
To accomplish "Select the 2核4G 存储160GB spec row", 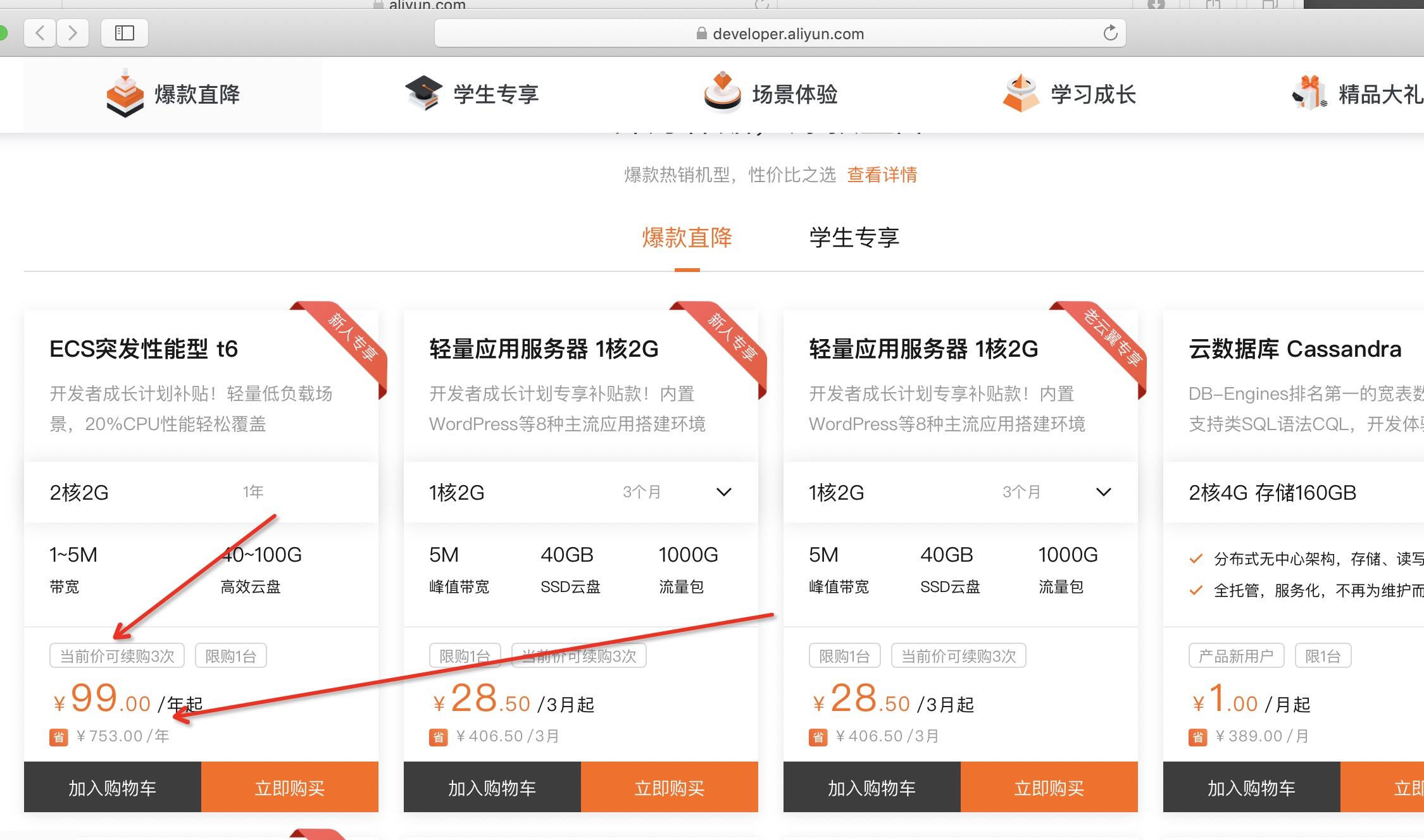I will [1294, 492].
